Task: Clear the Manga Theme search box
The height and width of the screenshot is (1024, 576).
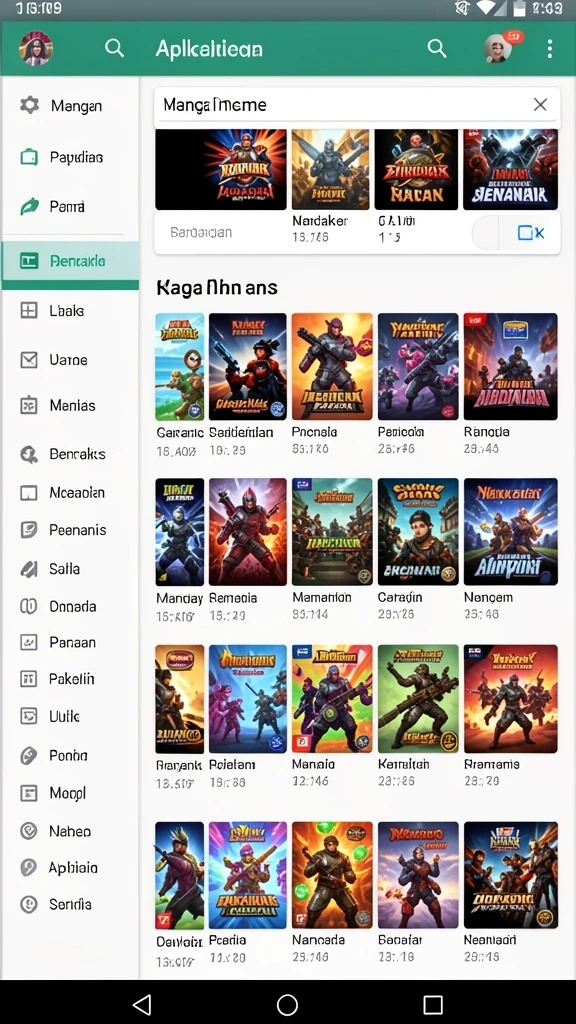Action: [x=540, y=104]
